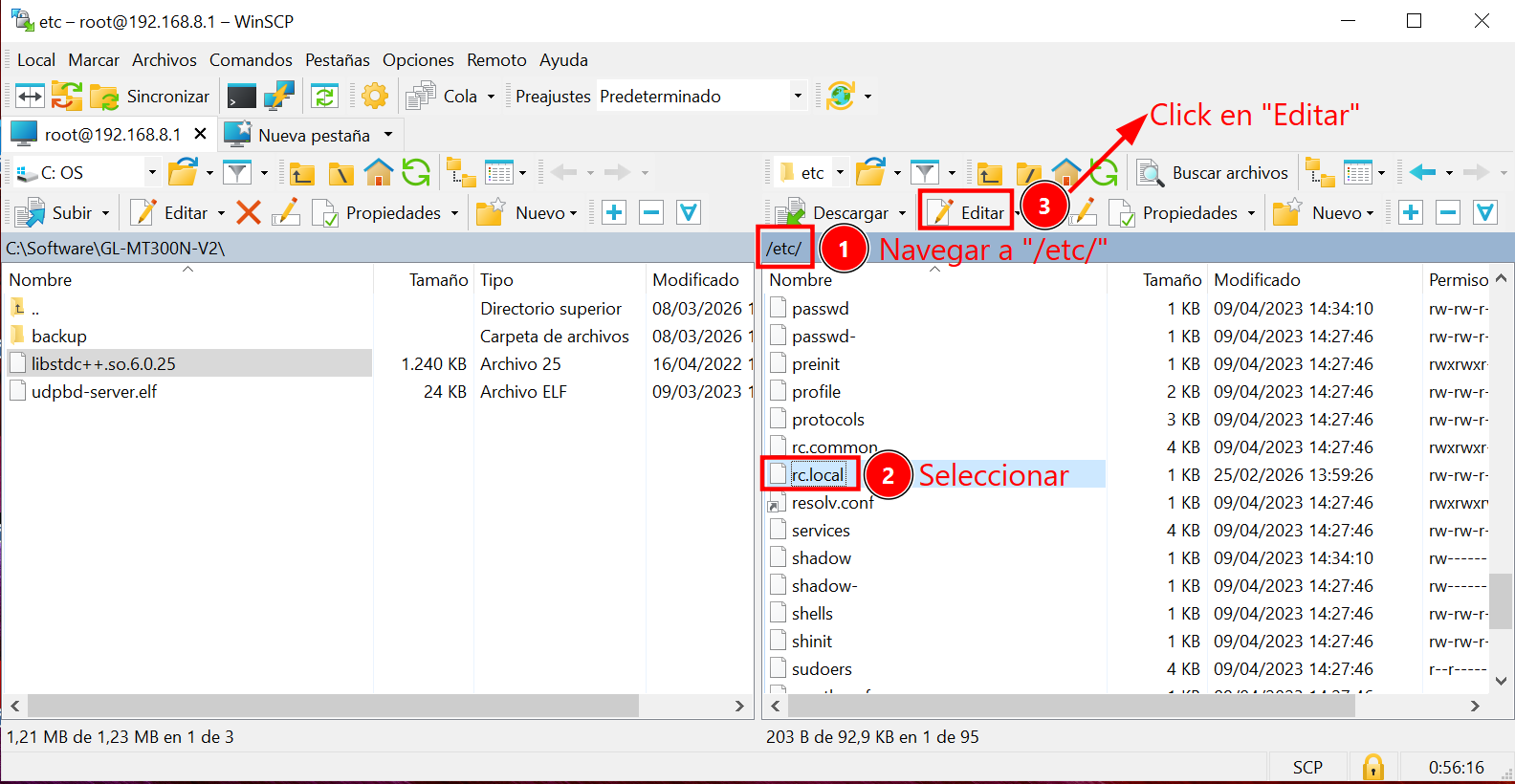Open the local drive C: OS dropdown
Image resolution: width=1515 pixels, height=784 pixels.
pos(151,173)
